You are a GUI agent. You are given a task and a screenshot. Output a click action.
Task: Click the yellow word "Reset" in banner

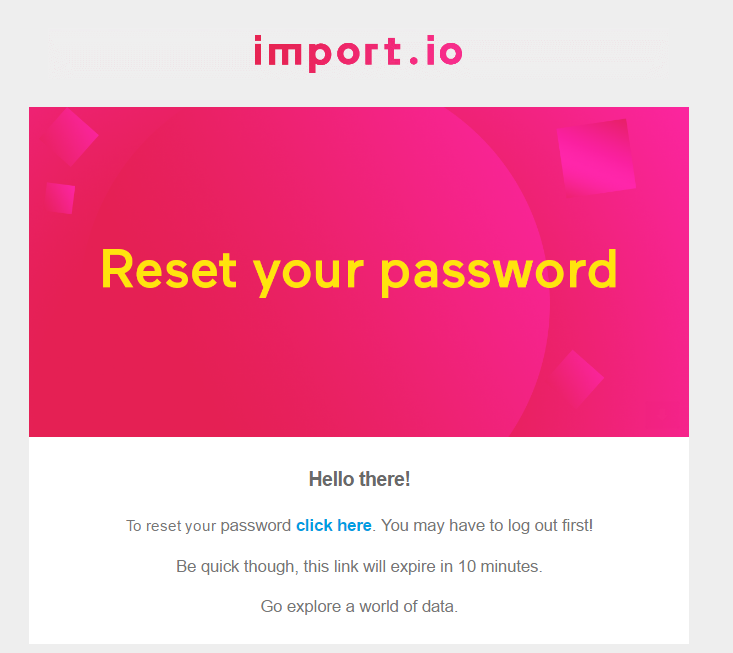point(169,269)
